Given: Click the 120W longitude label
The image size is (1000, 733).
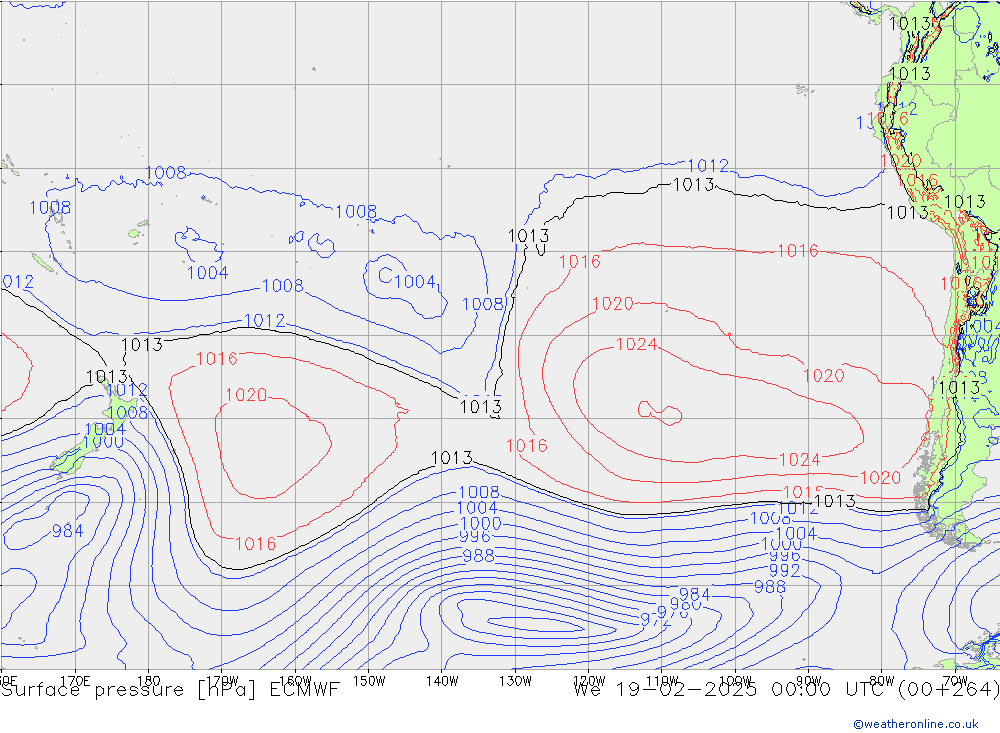Looking at the screenshot, I should point(589,681).
